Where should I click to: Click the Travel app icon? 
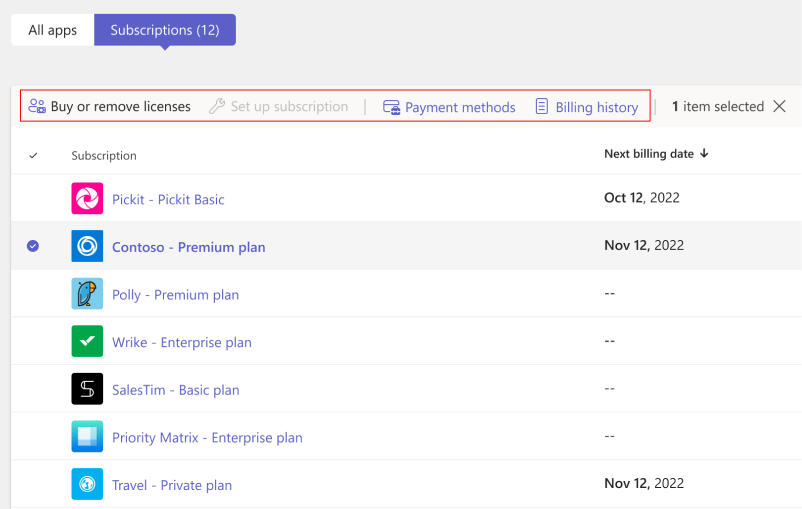tap(87, 485)
